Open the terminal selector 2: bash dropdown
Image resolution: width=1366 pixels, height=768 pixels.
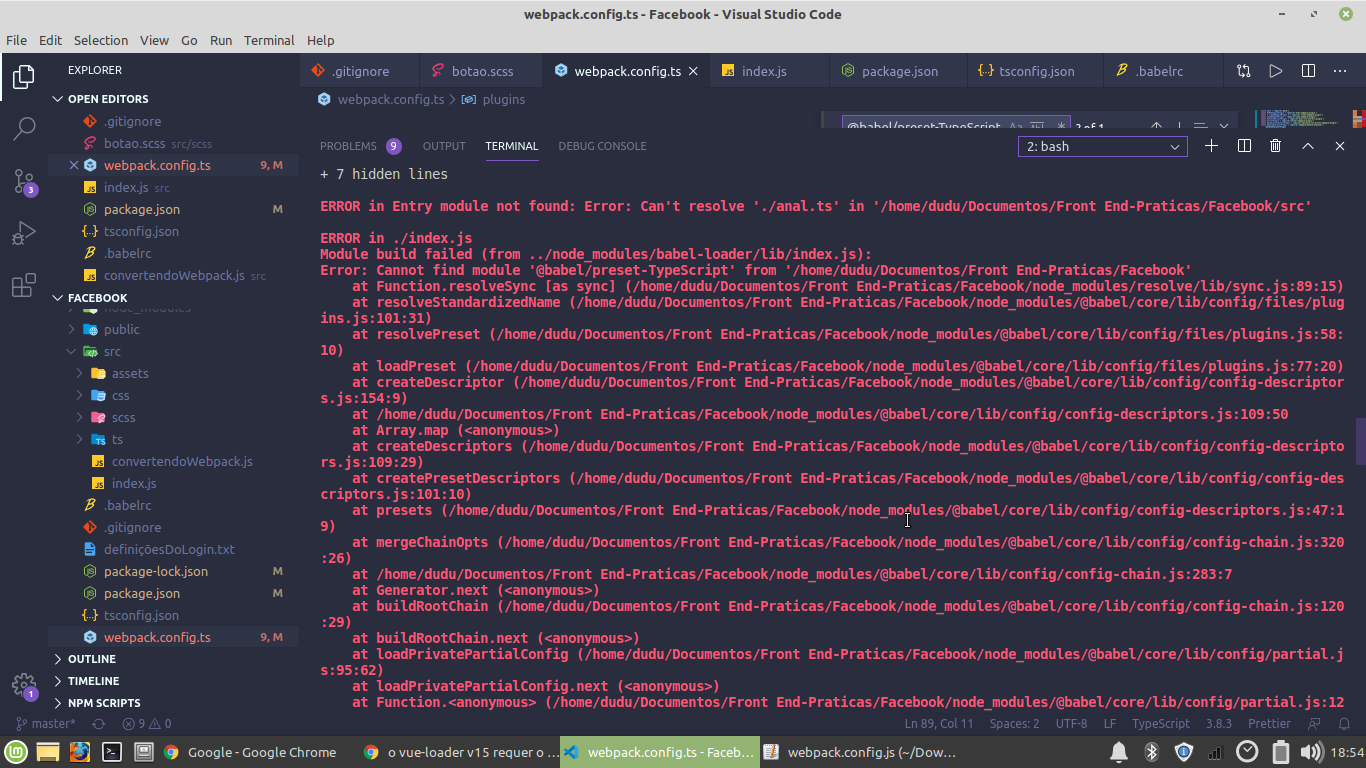(1103, 146)
